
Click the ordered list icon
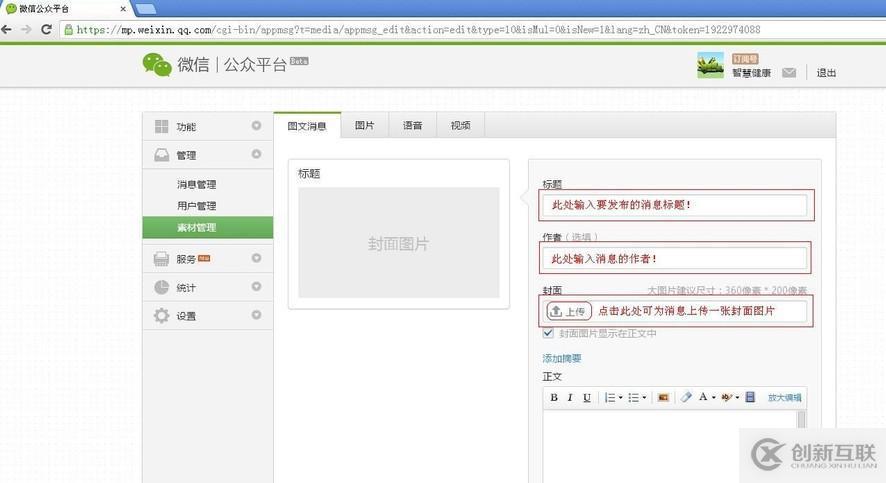coord(610,398)
